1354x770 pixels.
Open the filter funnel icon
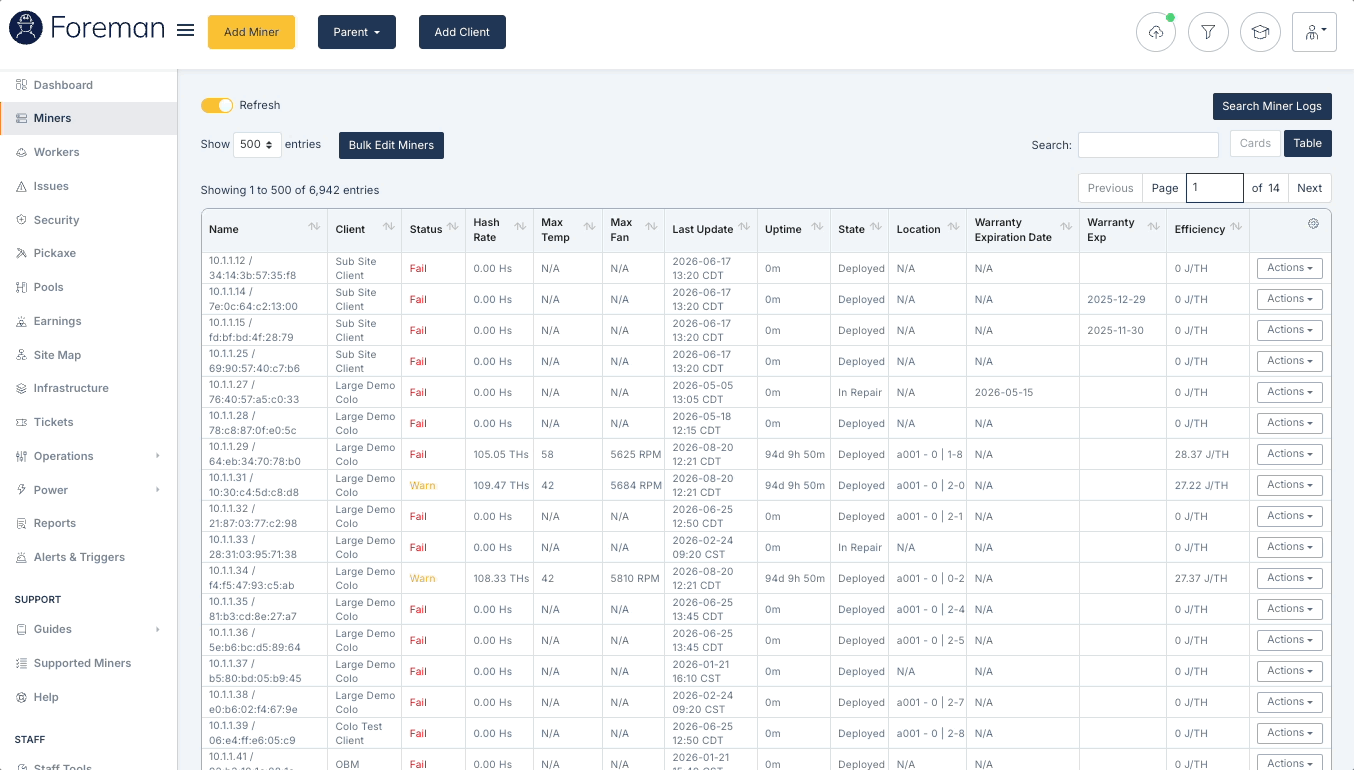coord(1208,32)
